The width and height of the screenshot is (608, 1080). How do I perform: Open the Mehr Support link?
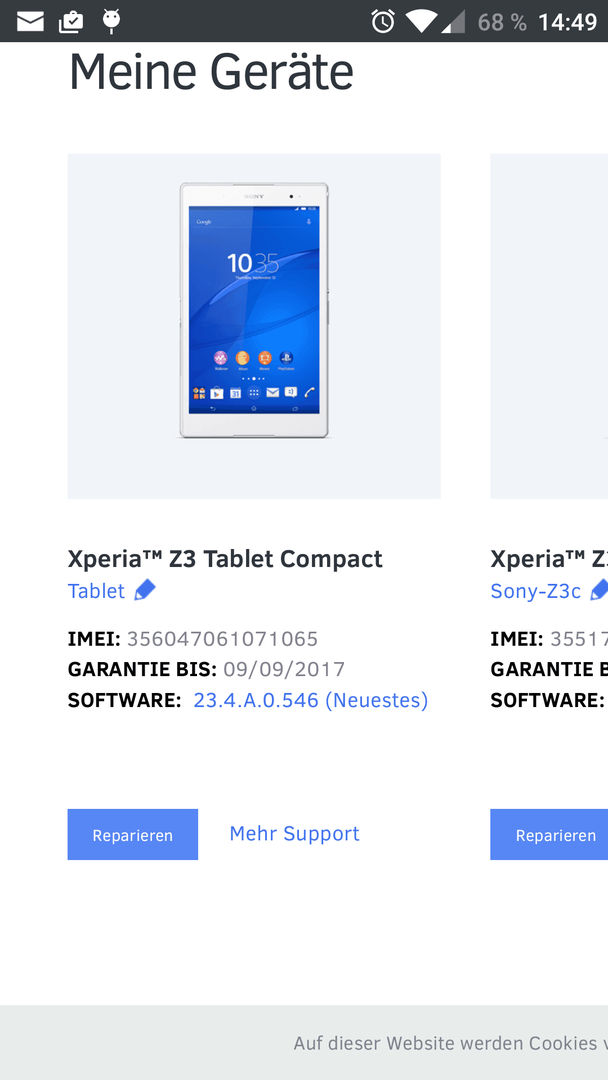[x=294, y=833]
